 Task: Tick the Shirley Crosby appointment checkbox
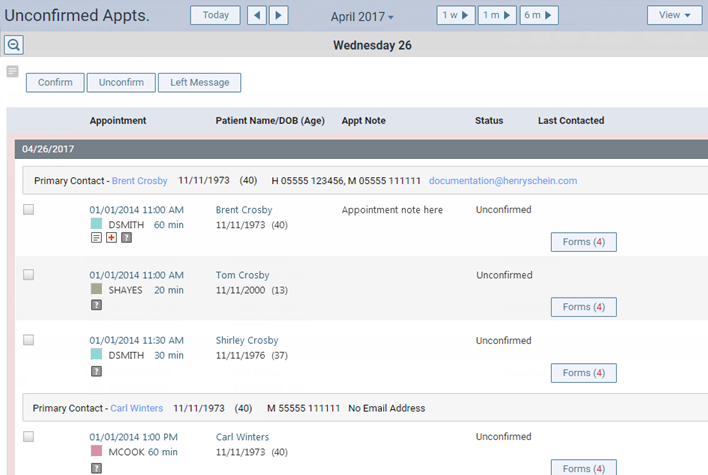(28, 340)
